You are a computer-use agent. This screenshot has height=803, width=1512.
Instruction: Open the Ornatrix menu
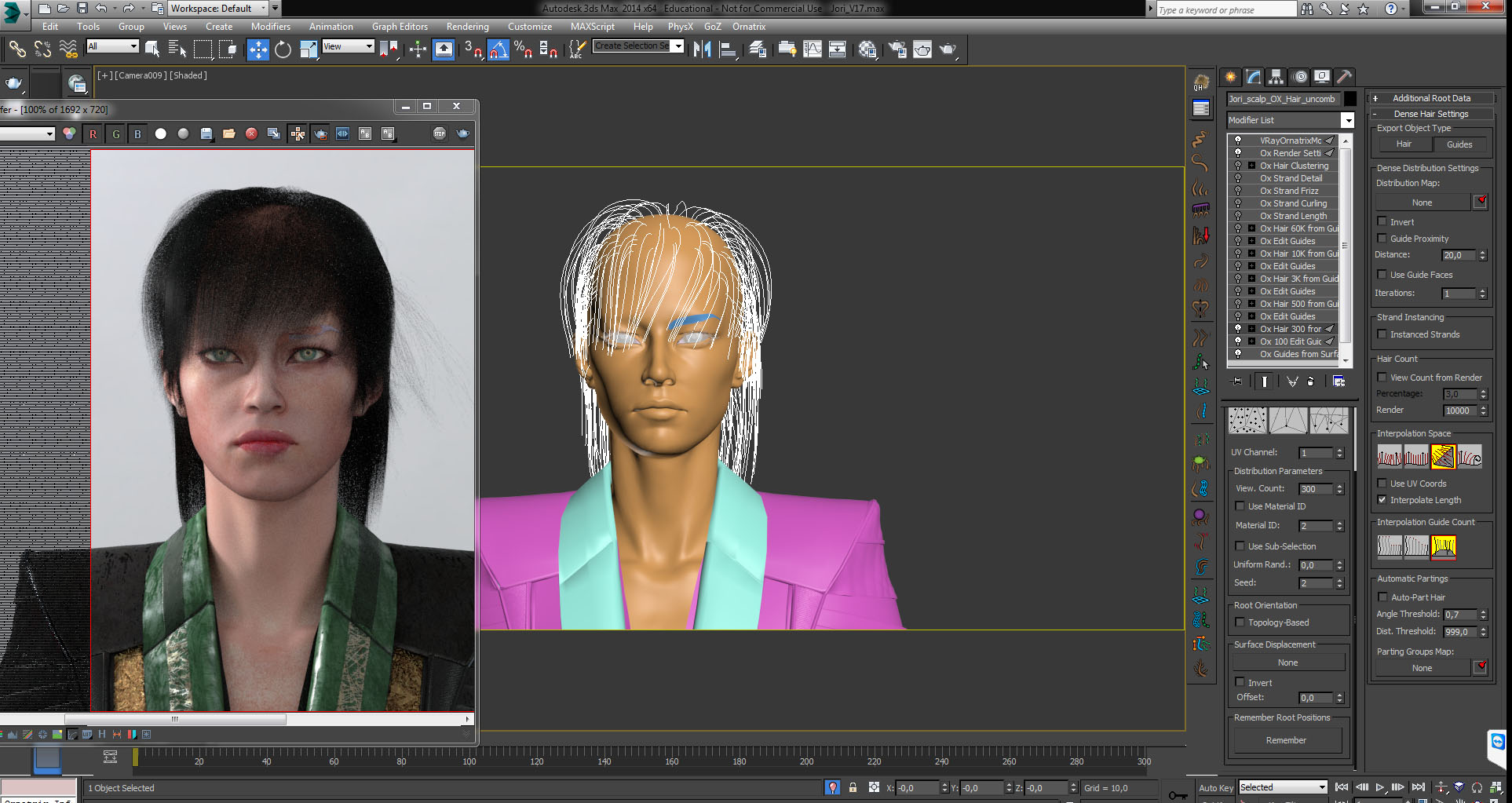tap(748, 27)
